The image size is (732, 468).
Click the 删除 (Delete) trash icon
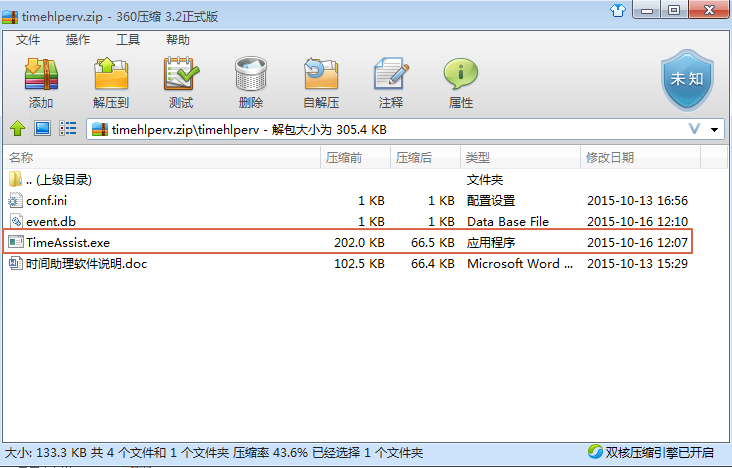[251, 73]
